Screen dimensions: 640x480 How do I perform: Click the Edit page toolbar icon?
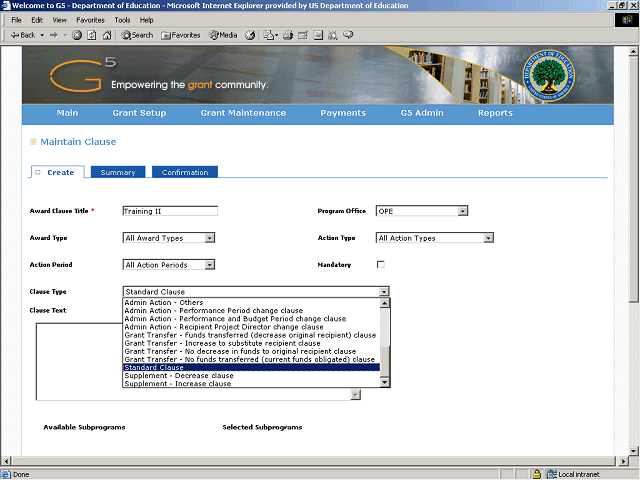coord(303,35)
